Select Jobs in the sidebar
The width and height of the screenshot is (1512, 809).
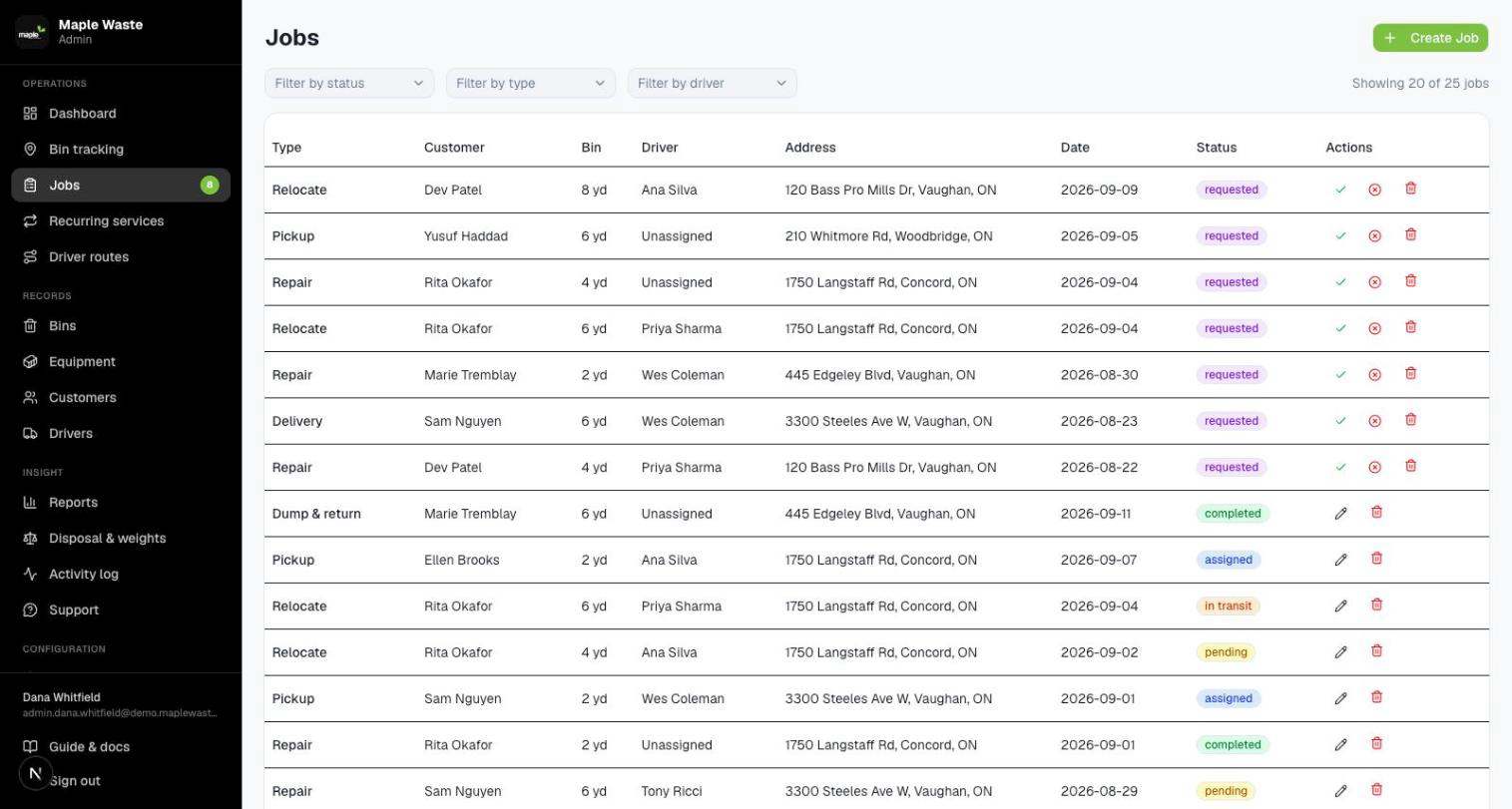coord(121,186)
